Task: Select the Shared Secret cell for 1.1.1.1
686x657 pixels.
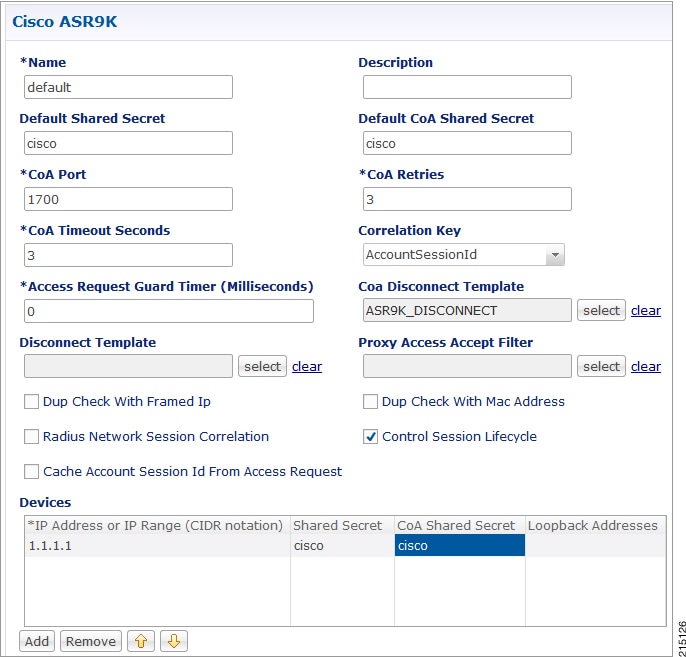Action: [343, 545]
